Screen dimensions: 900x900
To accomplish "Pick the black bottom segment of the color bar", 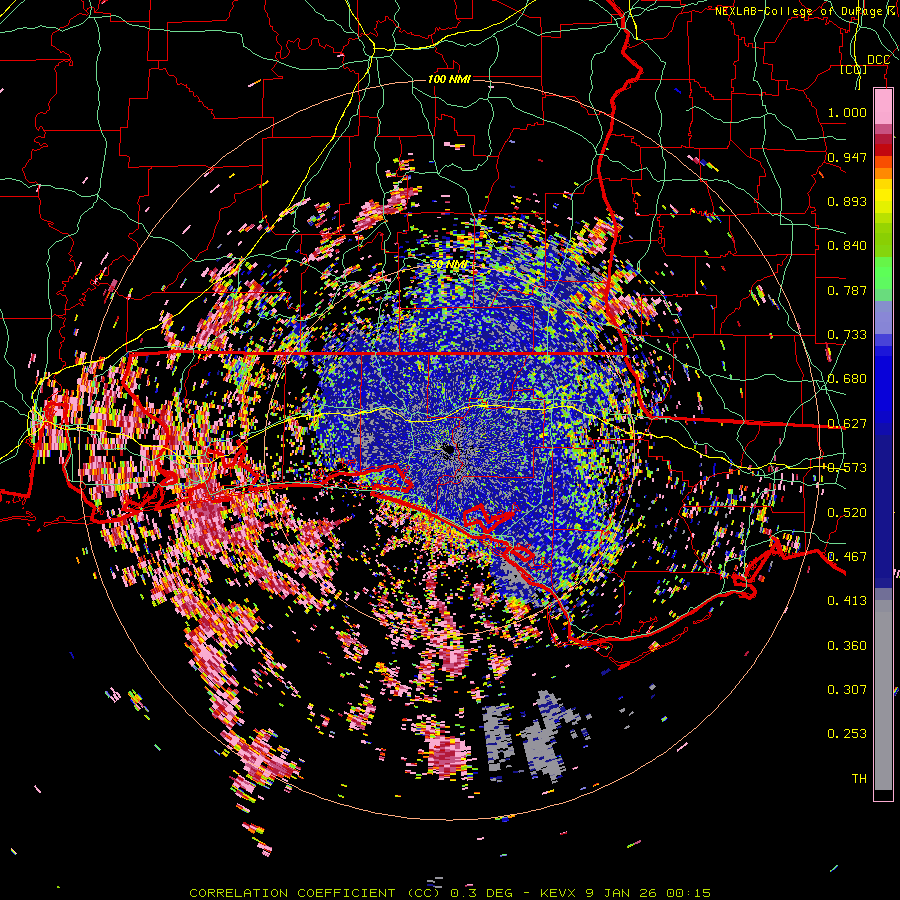I will click(883, 794).
